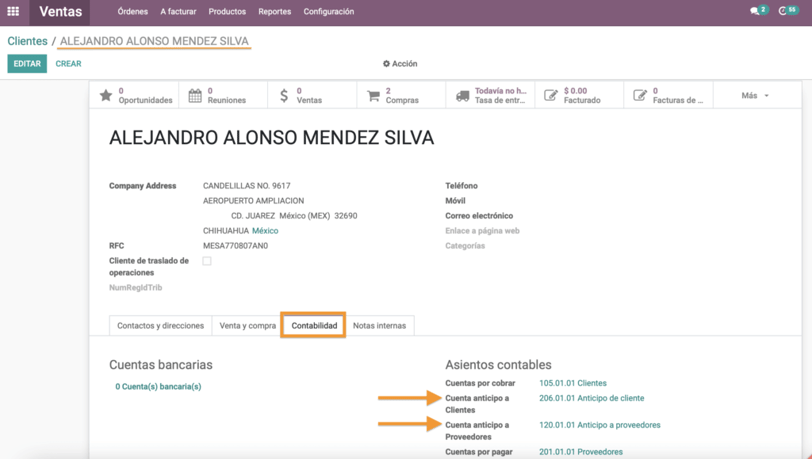
Task: Open account 206.01.01 Anticipo de cliente
Action: click(591, 398)
